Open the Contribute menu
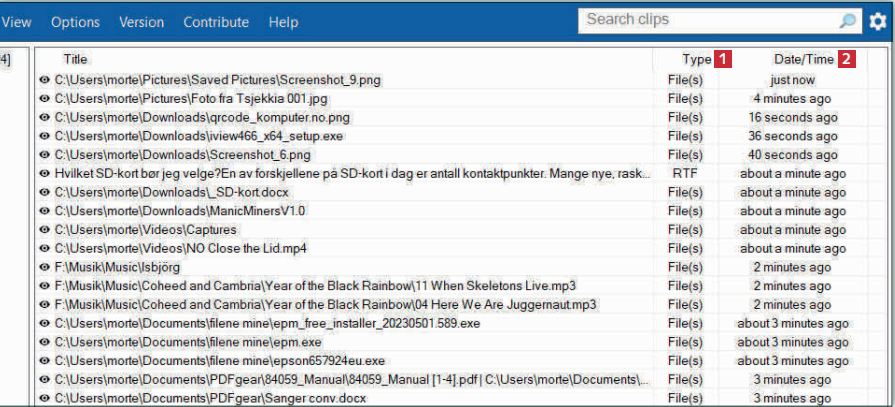This screenshot has width=895, height=407. (216, 22)
